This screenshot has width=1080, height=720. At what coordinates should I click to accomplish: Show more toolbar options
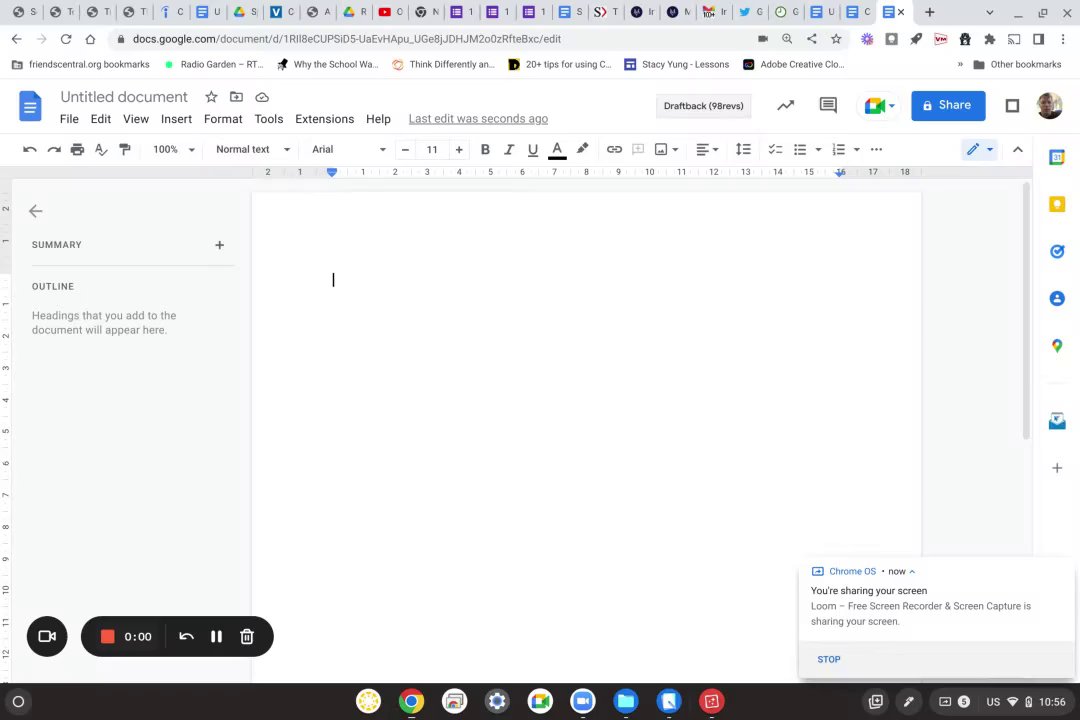tap(876, 150)
